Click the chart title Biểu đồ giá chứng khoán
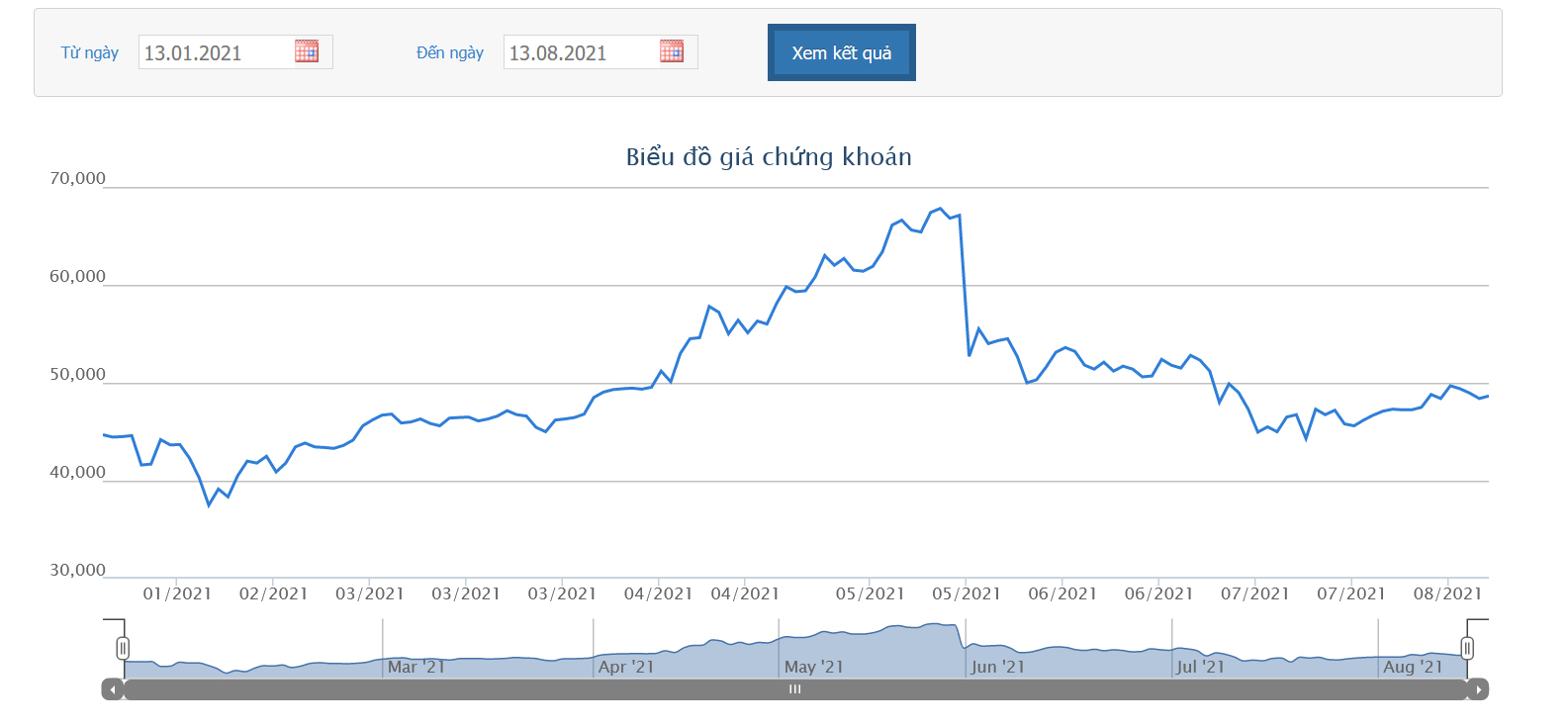 pos(769,157)
